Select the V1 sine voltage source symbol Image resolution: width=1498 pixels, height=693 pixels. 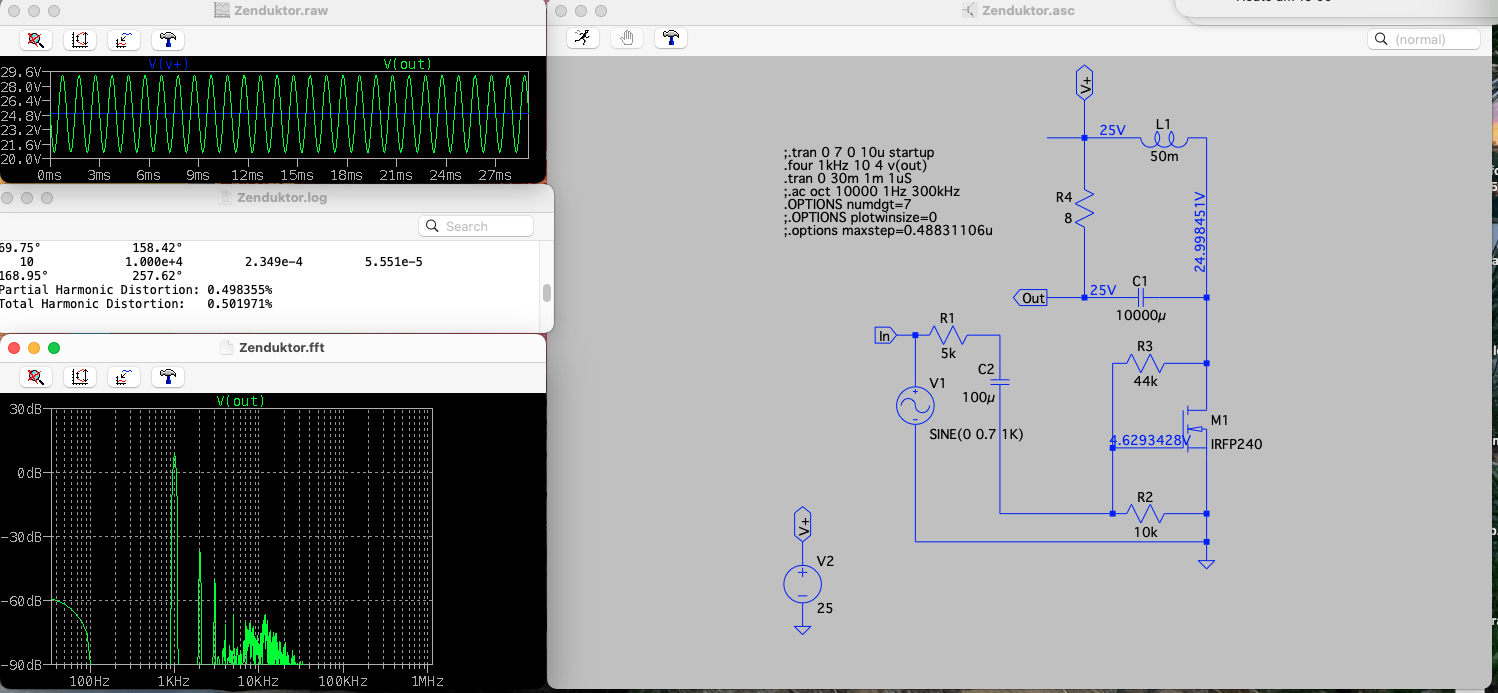click(915, 405)
